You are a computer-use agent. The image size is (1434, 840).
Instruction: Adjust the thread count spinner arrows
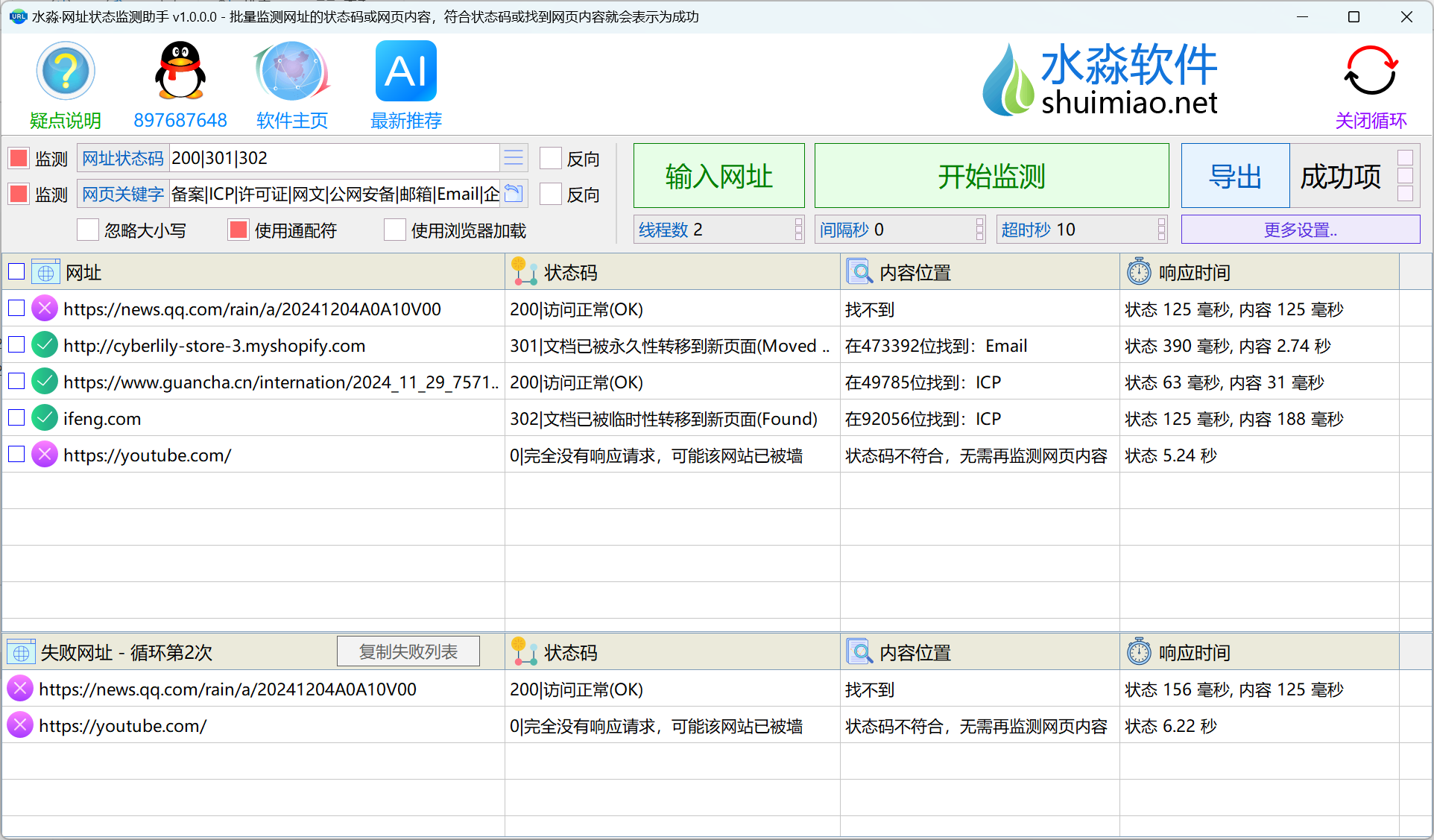798,230
